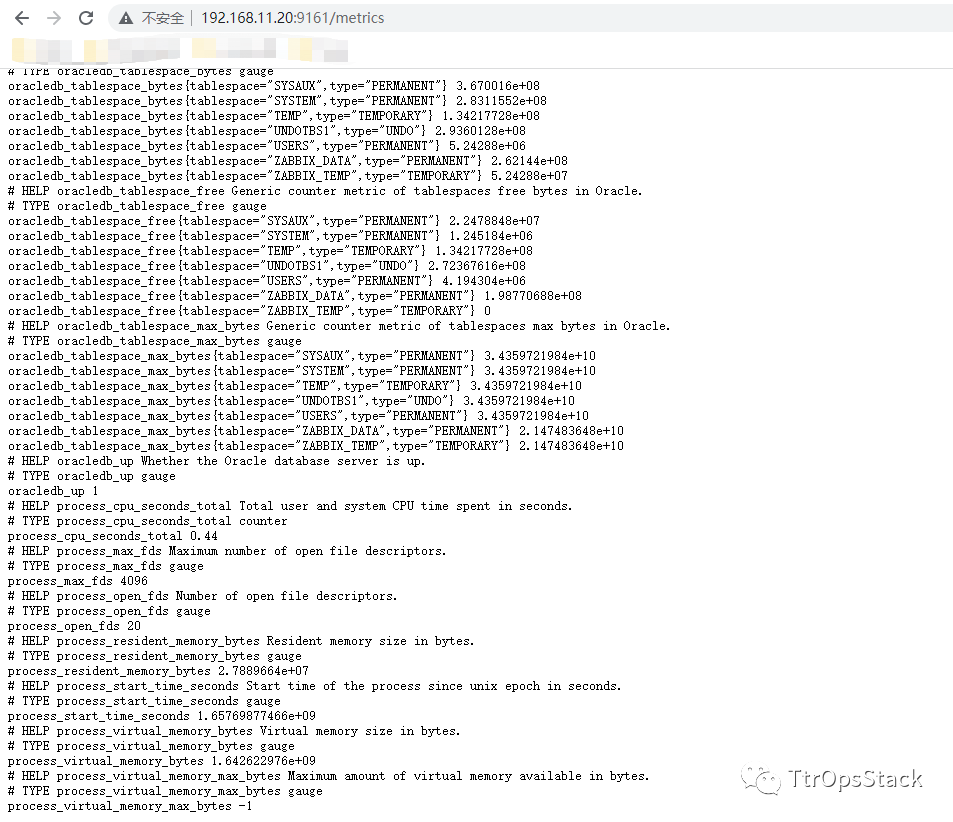953x822 pixels.
Task: Click the process_max_fds 4096 line
Action: pyautogui.click(x=78, y=581)
